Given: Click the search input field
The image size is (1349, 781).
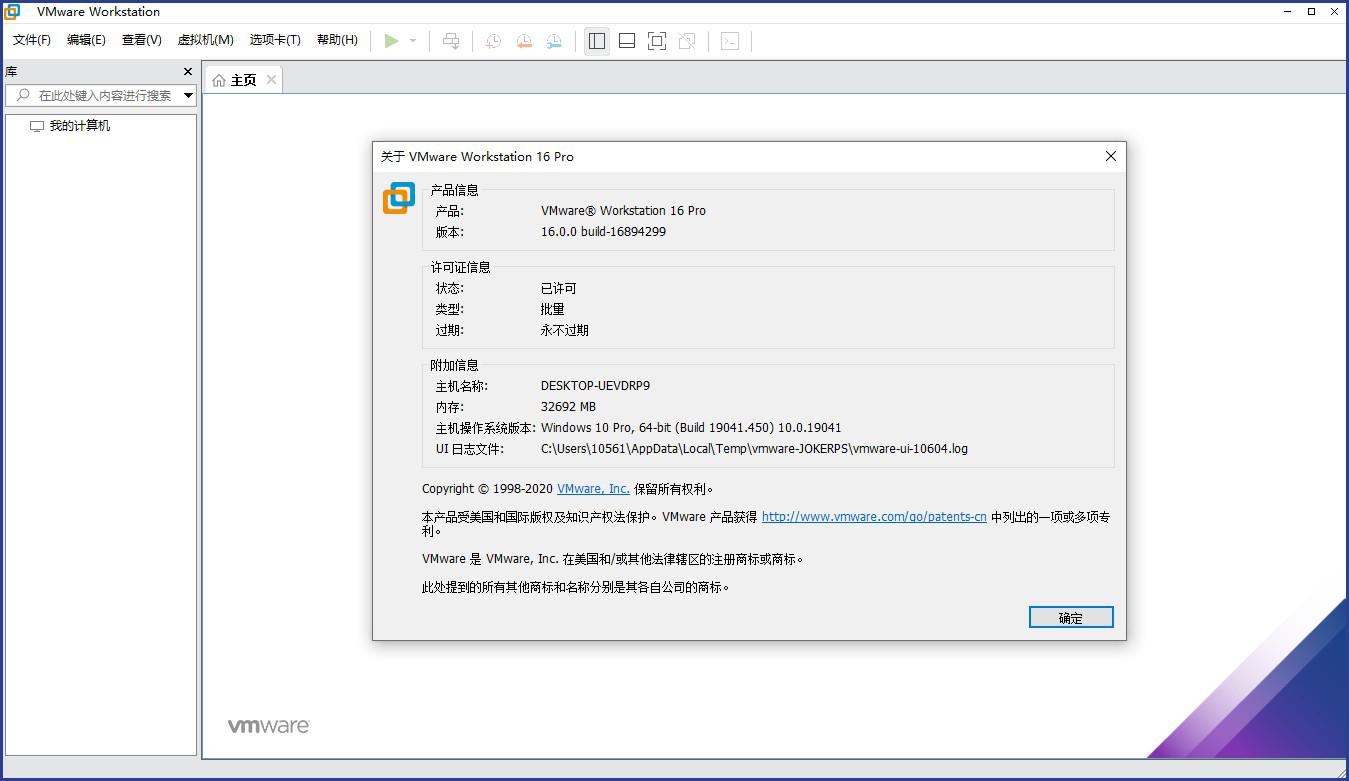Looking at the screenshot, I should [x=100, y=96].
